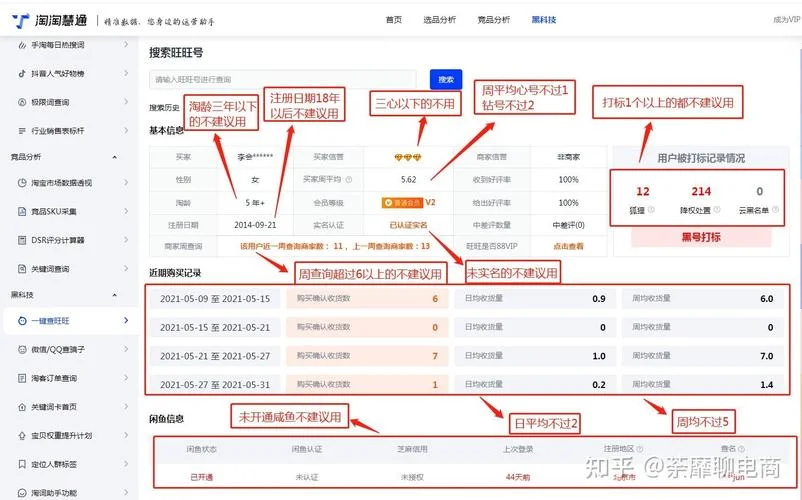
Task: Click the 214 降权处置 count
Action: coord(701,191)
